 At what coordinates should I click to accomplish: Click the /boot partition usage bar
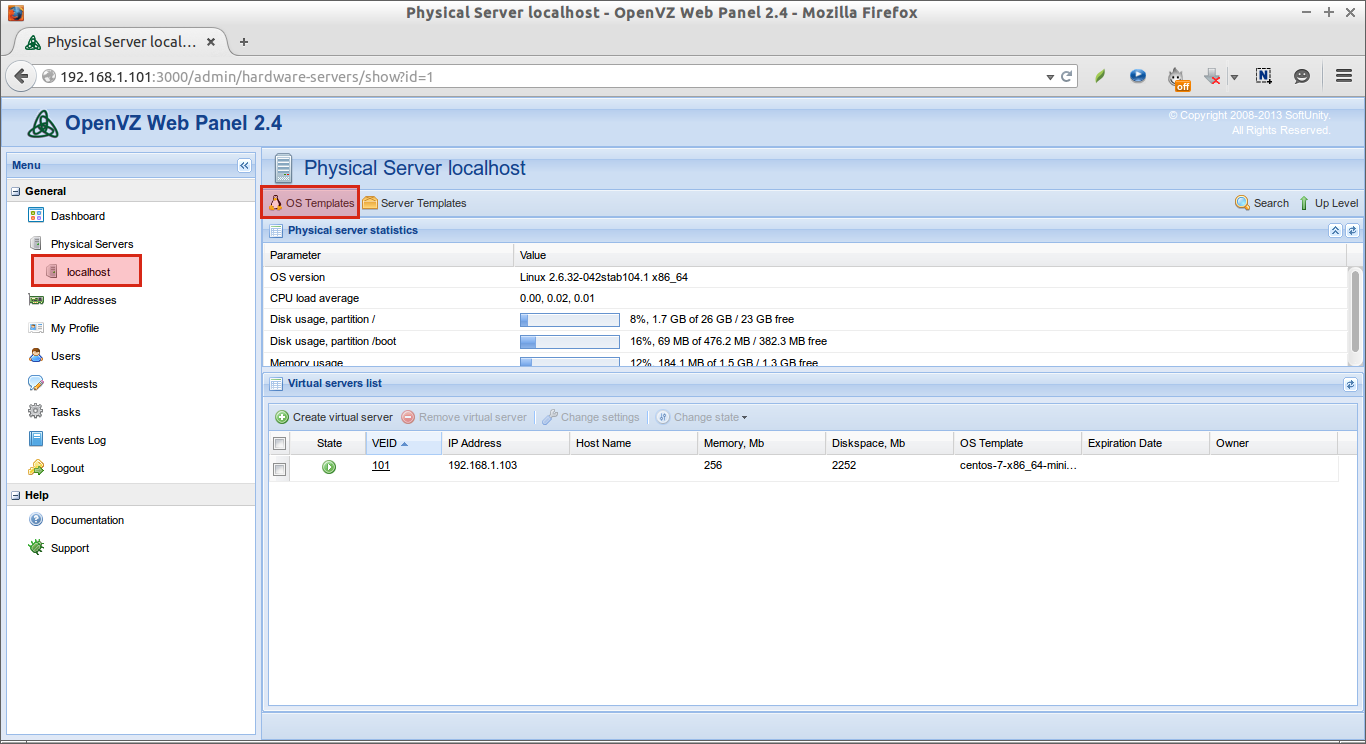(570, 342)
